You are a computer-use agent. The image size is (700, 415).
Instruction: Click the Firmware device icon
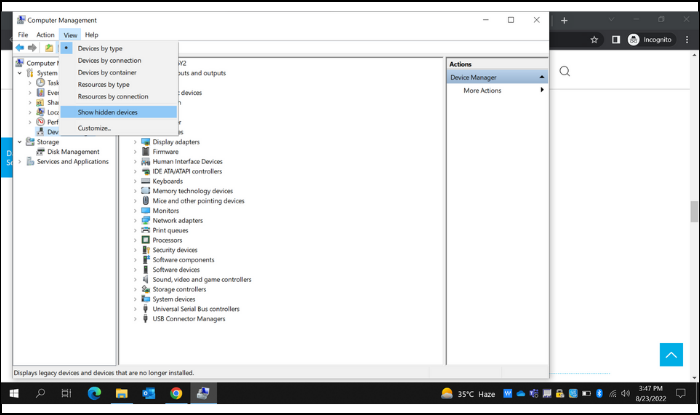tap(146, 152)
